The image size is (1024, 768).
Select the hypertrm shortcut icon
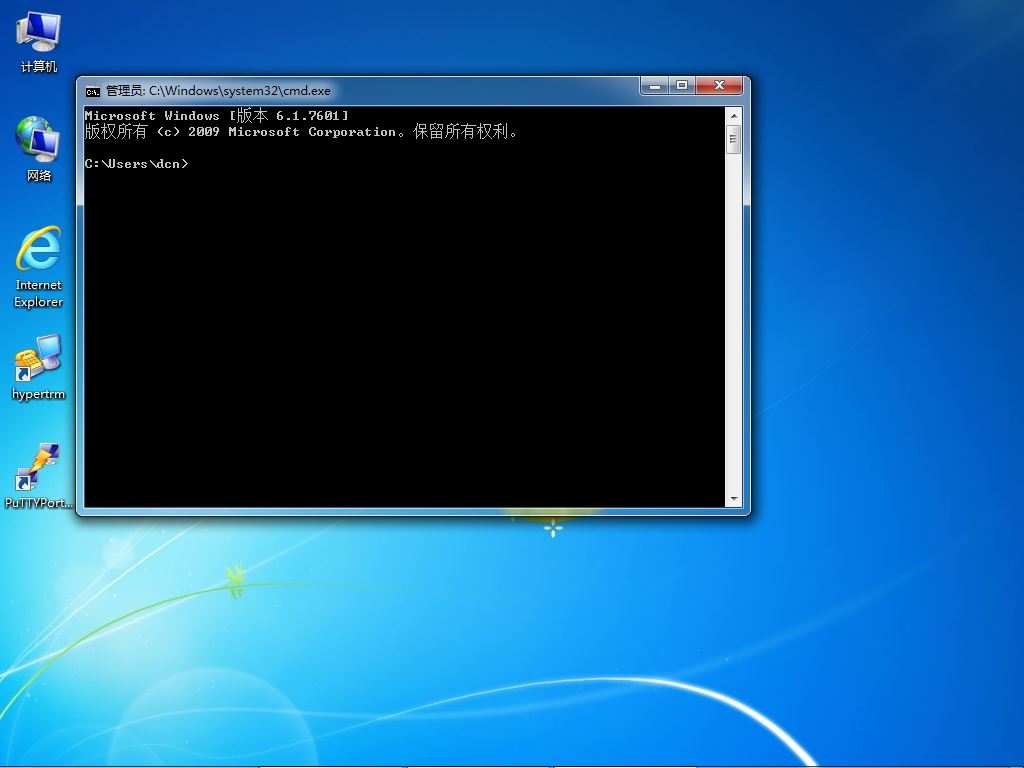tap(39, 367)
